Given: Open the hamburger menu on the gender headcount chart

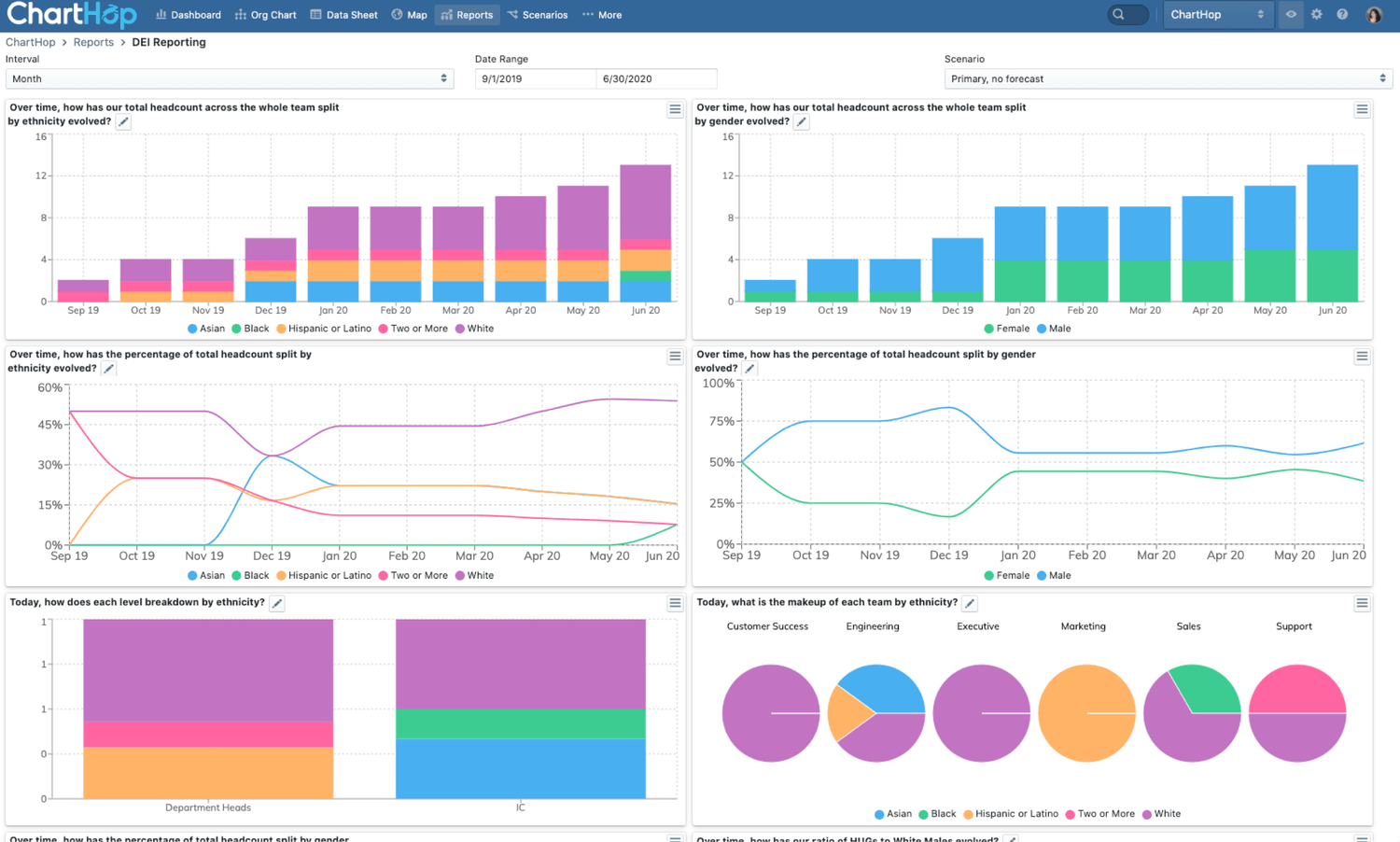Looking at the screenshot, I should point(1362,109).
